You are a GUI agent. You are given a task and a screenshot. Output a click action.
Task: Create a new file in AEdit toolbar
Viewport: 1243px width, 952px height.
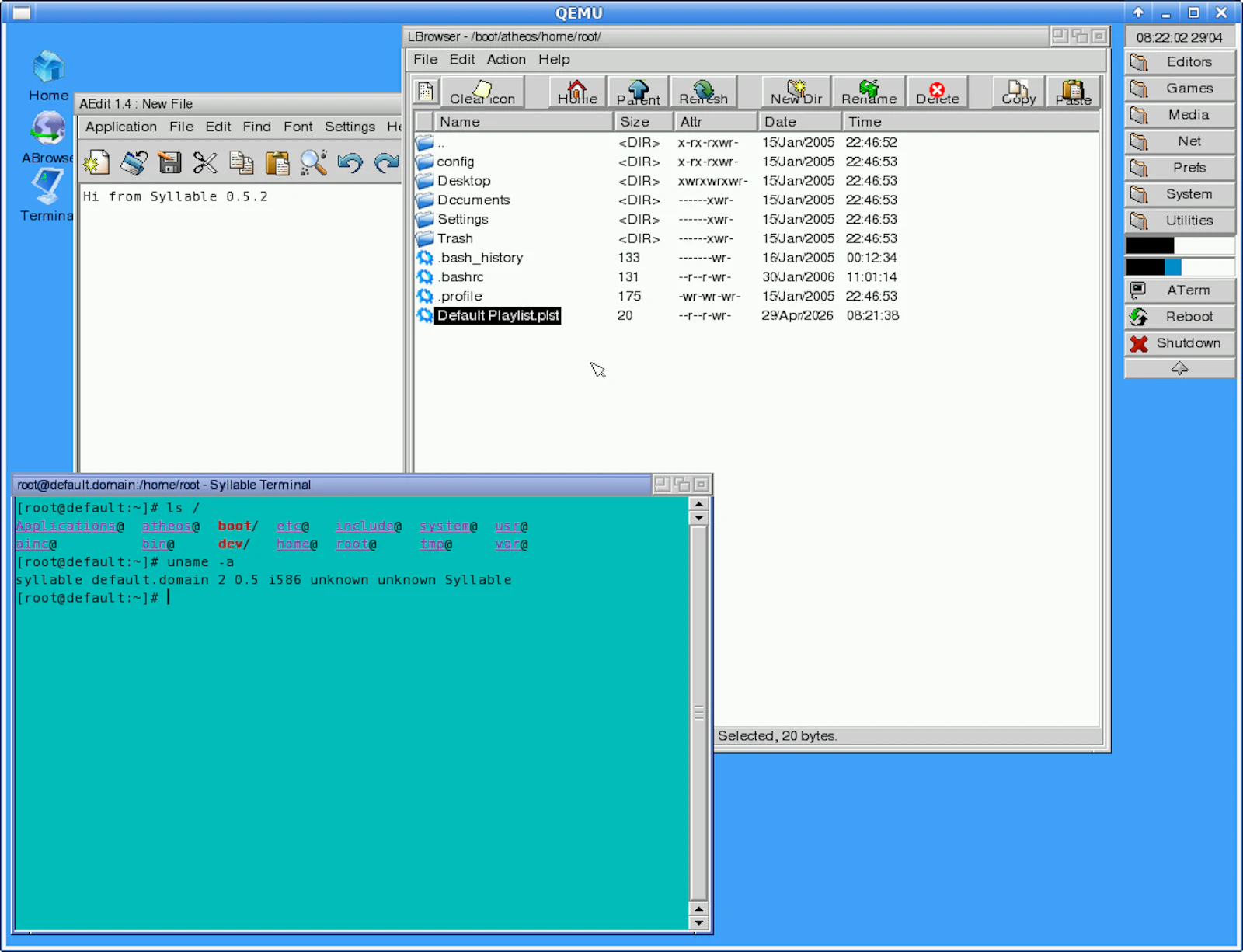(96, 162)
